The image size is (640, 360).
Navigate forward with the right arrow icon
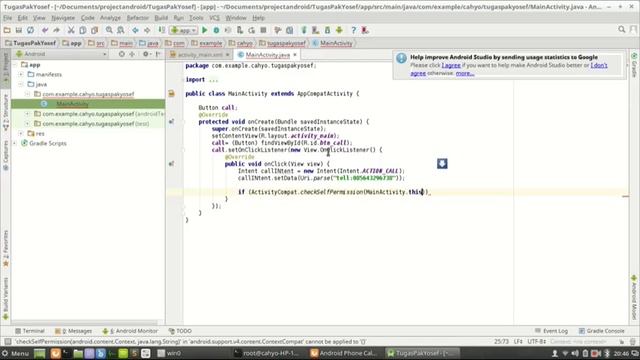[147, 30]
